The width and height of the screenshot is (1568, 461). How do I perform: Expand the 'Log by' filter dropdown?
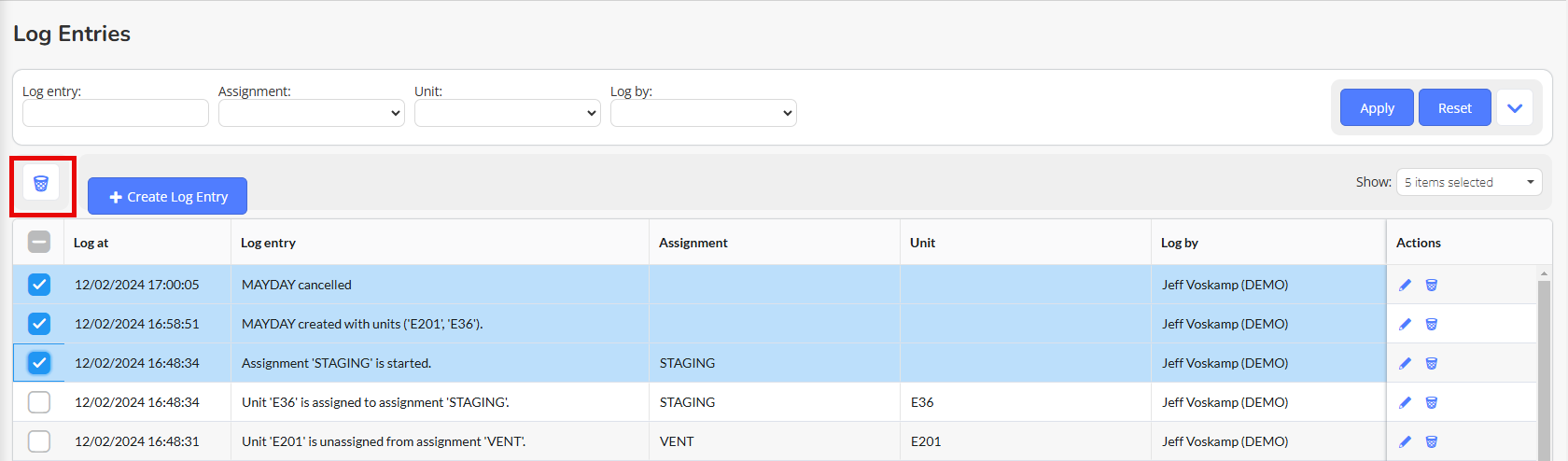703,113
